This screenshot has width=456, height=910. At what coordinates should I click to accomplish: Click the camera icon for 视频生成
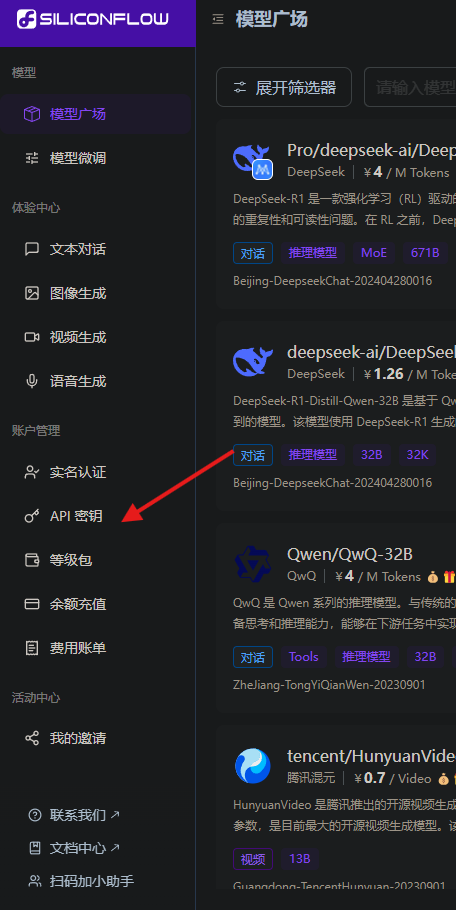[32, 337]
